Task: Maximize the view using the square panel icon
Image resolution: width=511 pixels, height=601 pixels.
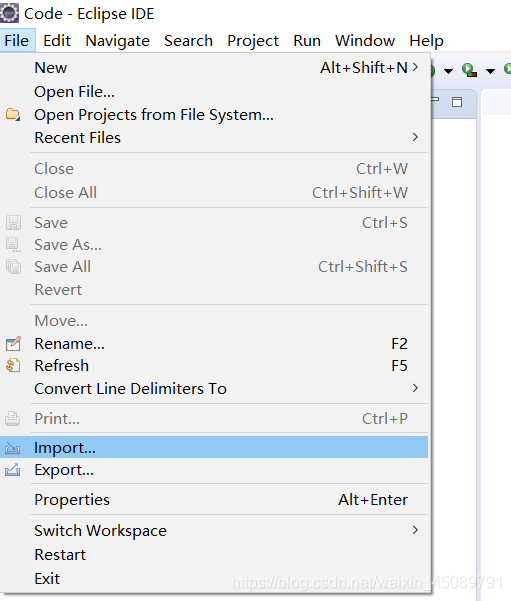Action: [457, 102]
